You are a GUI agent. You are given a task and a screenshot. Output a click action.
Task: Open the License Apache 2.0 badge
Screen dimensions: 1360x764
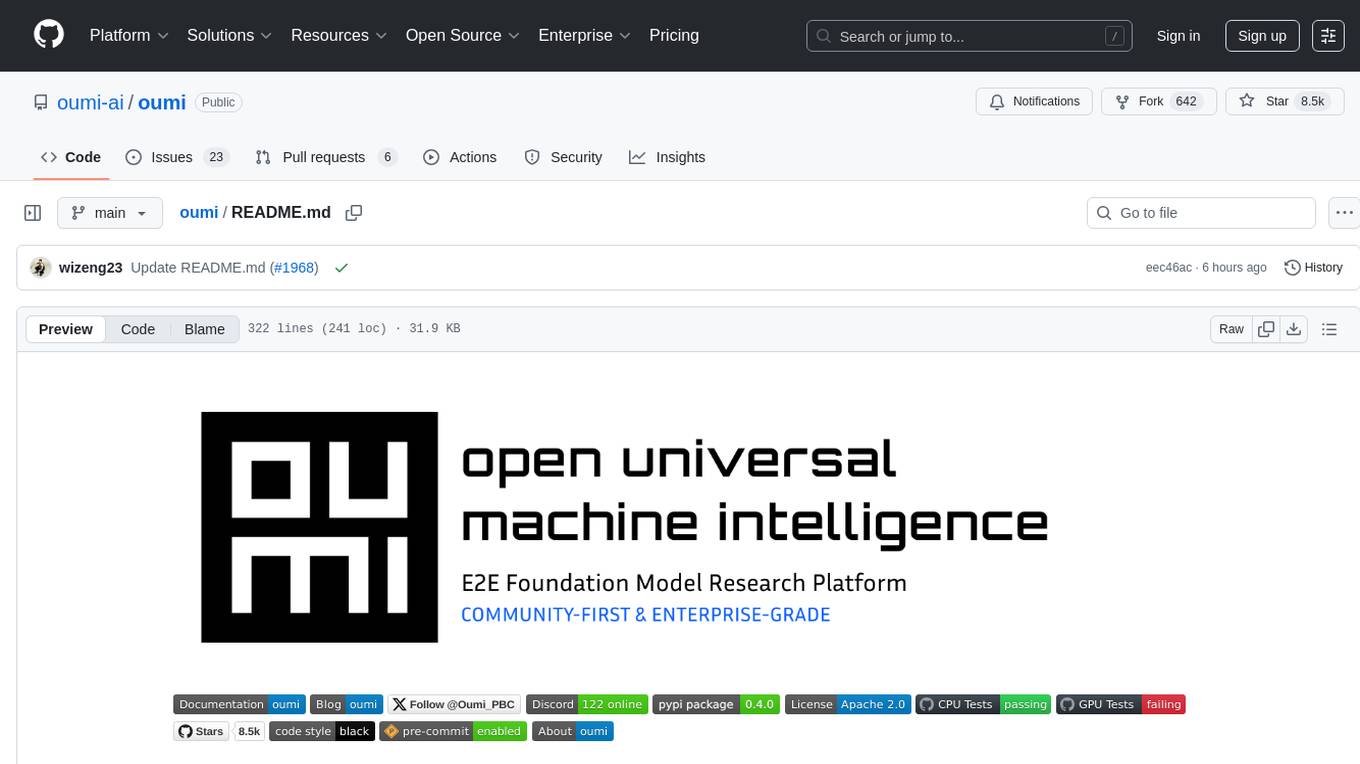click(x=847, y=704)
